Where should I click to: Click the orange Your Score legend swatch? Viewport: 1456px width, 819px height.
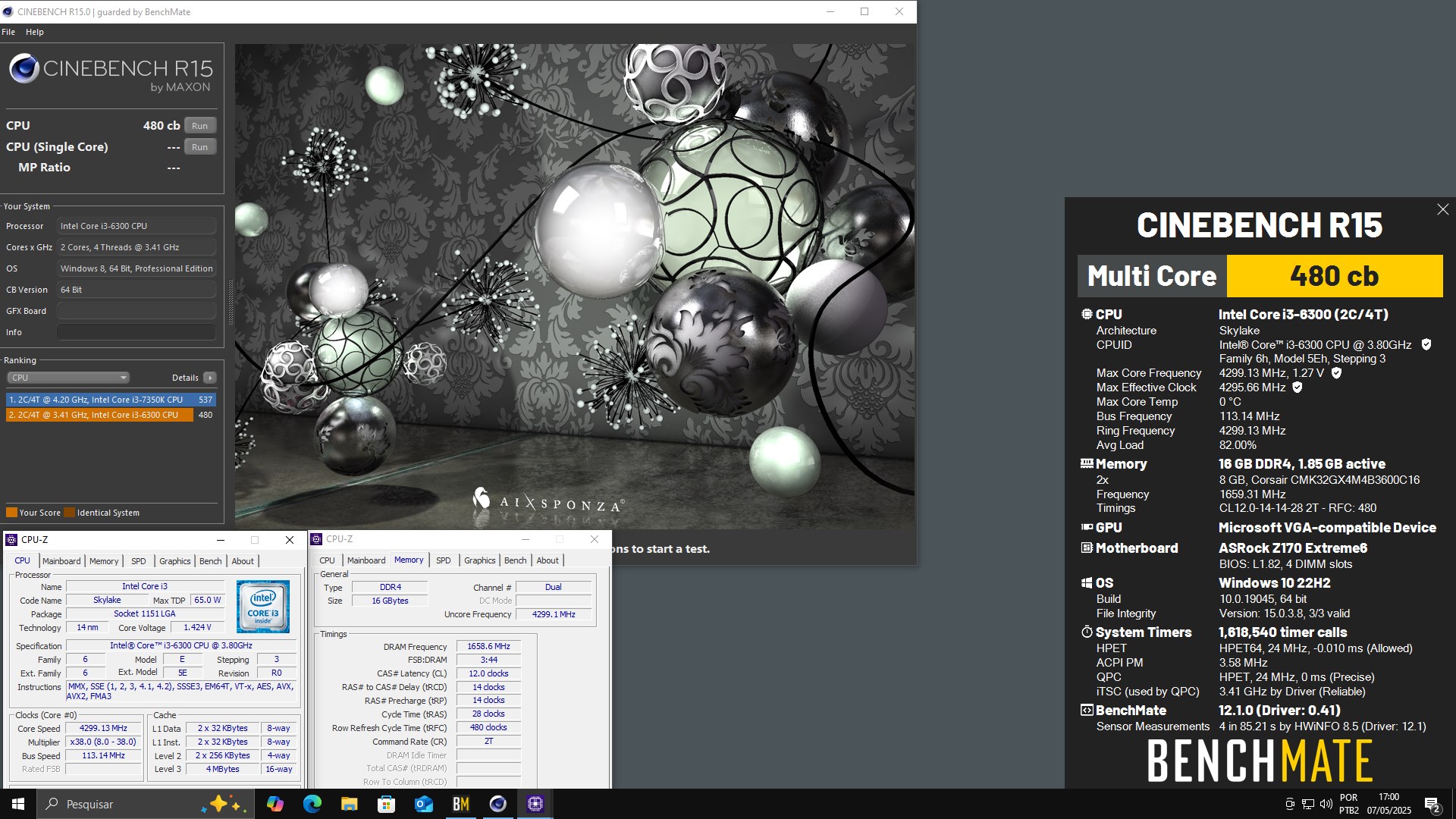click(11, 513)
